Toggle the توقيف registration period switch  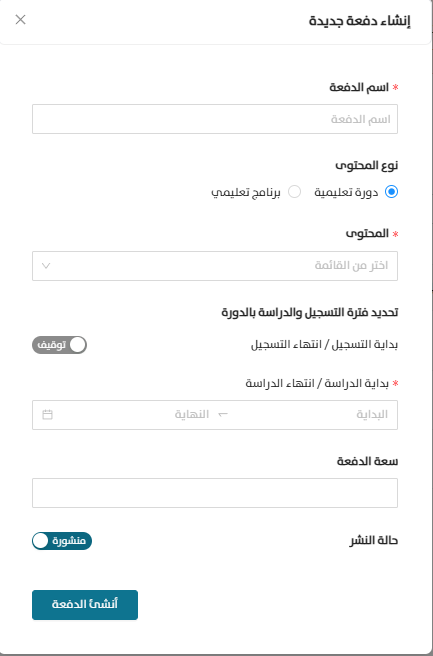click(59, 345)
